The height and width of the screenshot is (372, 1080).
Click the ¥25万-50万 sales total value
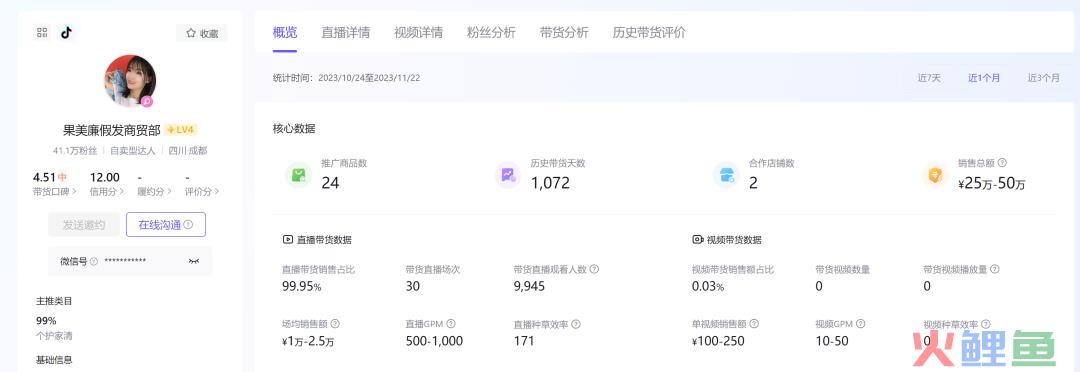(x=992, y=184)
